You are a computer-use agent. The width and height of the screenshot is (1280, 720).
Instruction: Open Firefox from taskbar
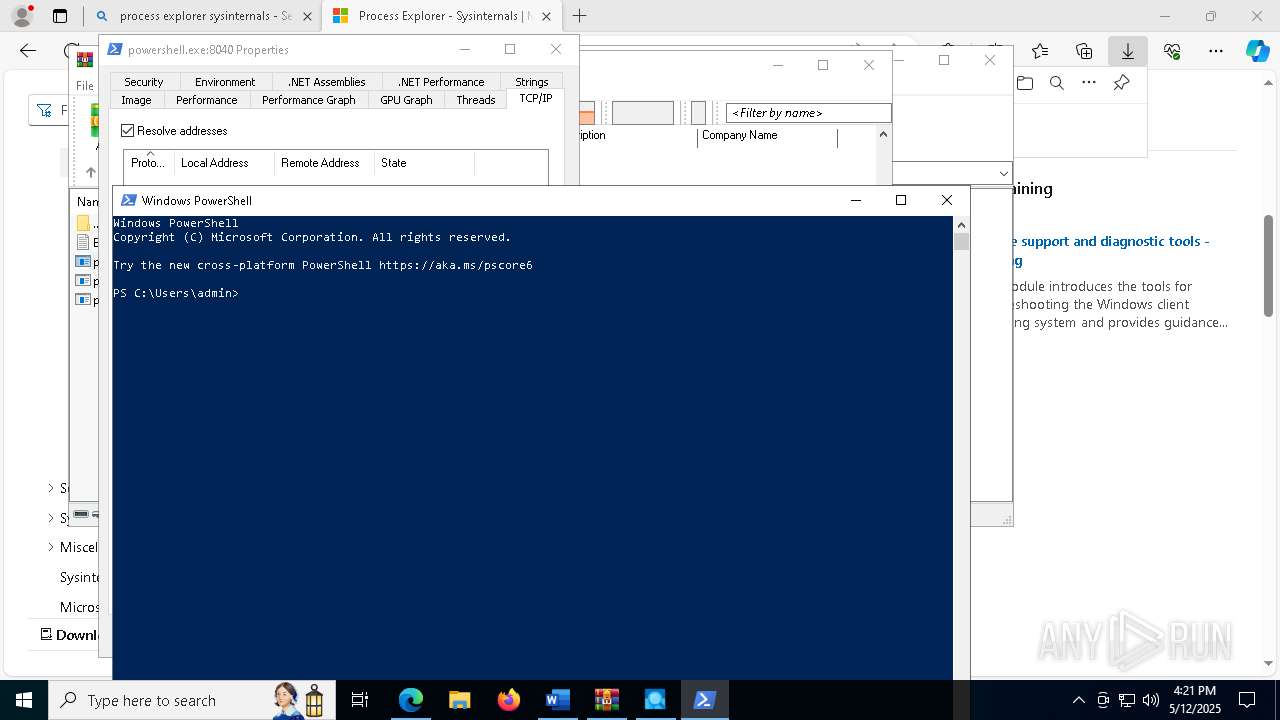508,700
